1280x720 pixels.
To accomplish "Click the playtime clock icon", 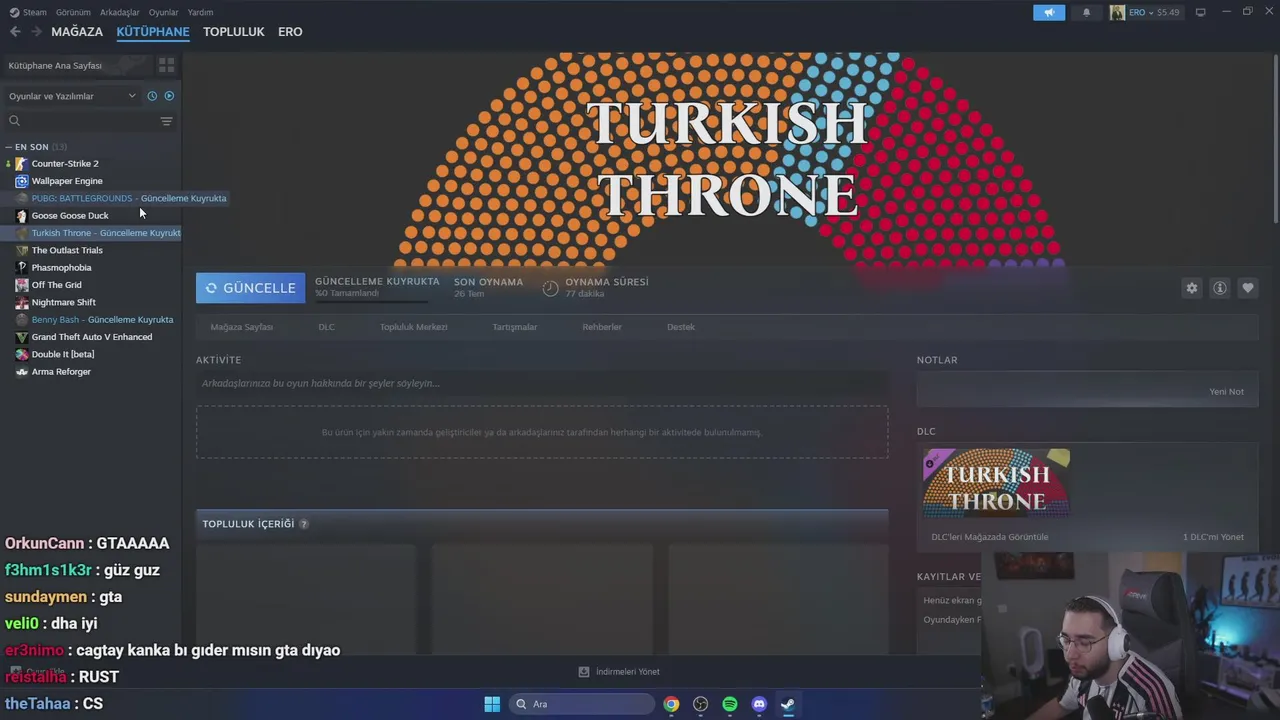I will click(550, 288).
